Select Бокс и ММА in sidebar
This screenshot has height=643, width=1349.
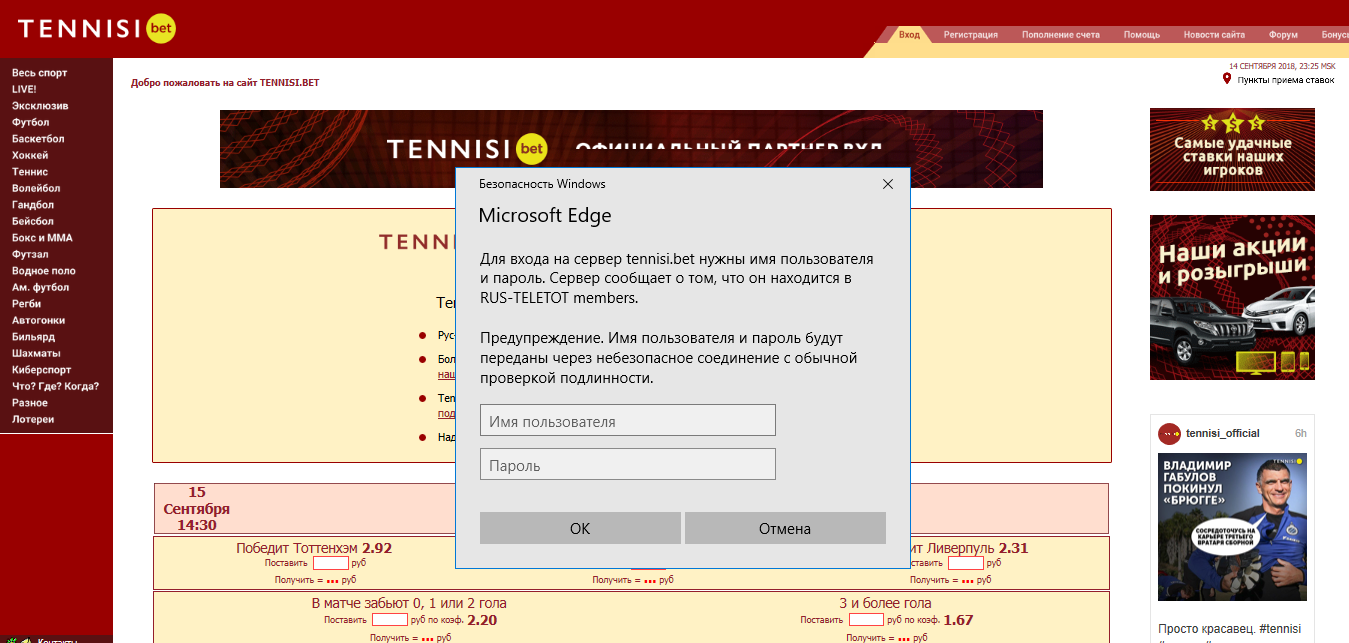pos(42,238)
